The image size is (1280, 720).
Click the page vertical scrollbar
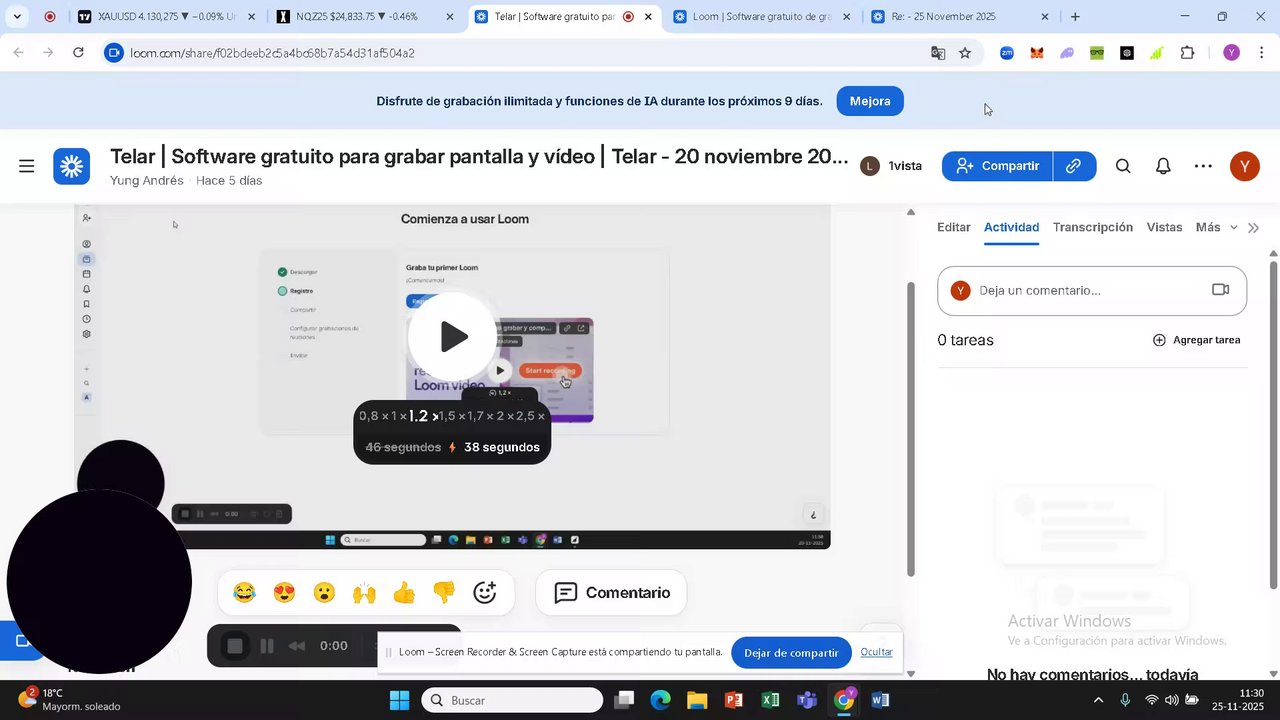pyautogui.click(x=910, y=428)
